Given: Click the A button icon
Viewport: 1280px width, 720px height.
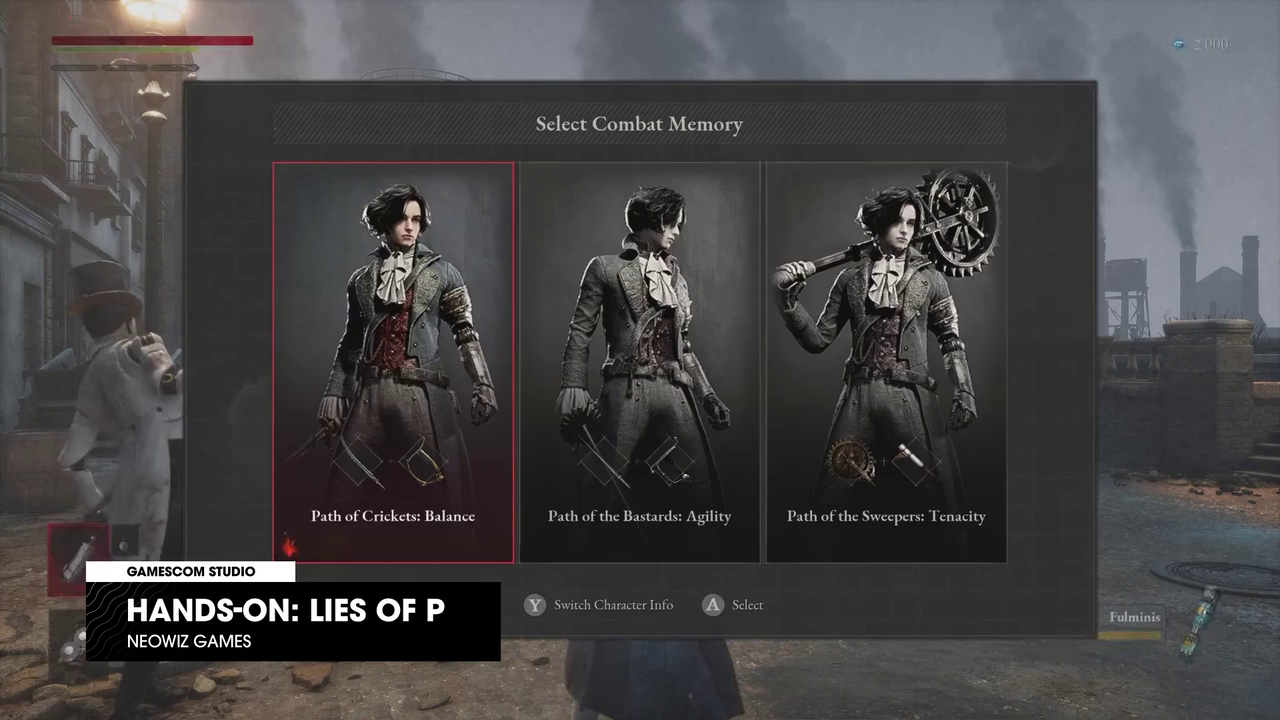Looking at the screenshot, I should [x=712, y=605].
